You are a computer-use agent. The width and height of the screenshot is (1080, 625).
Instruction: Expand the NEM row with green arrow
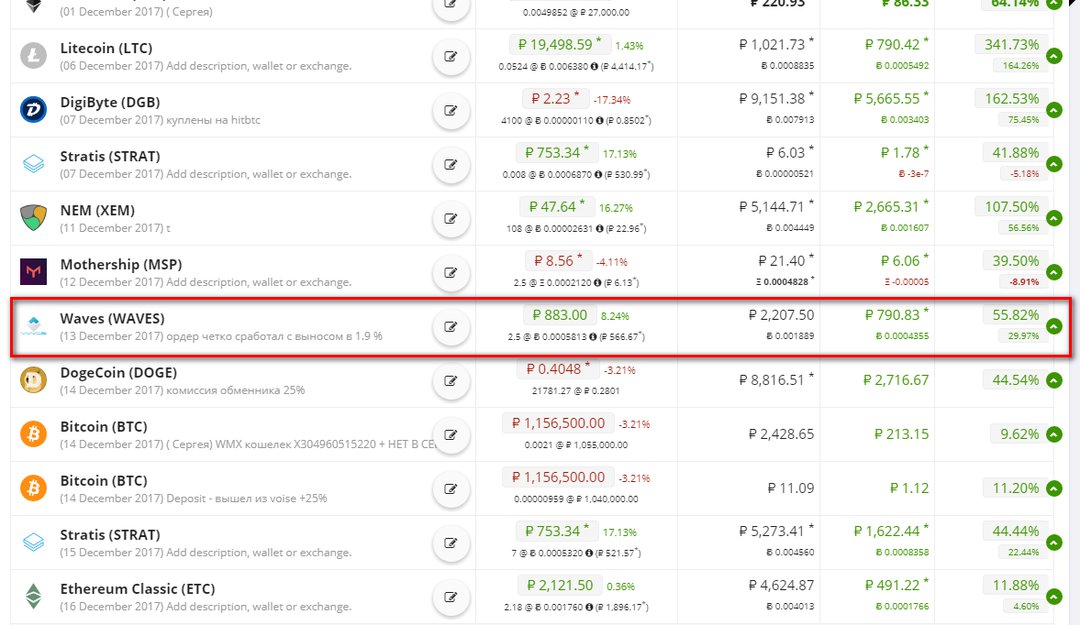[x=1054, y=218]
